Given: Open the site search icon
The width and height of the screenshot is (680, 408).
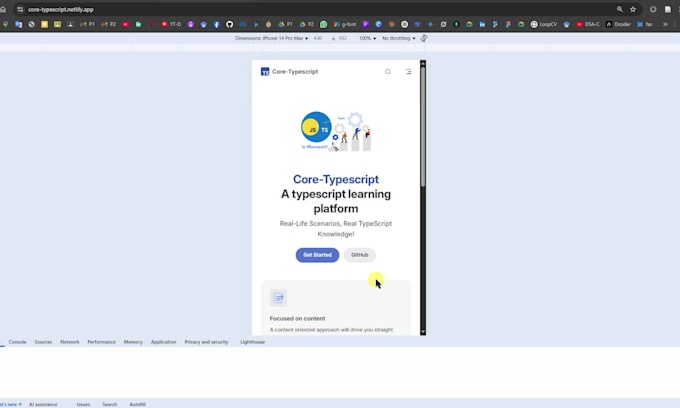Looking at the screenshot, I should (x=388, y=72).
